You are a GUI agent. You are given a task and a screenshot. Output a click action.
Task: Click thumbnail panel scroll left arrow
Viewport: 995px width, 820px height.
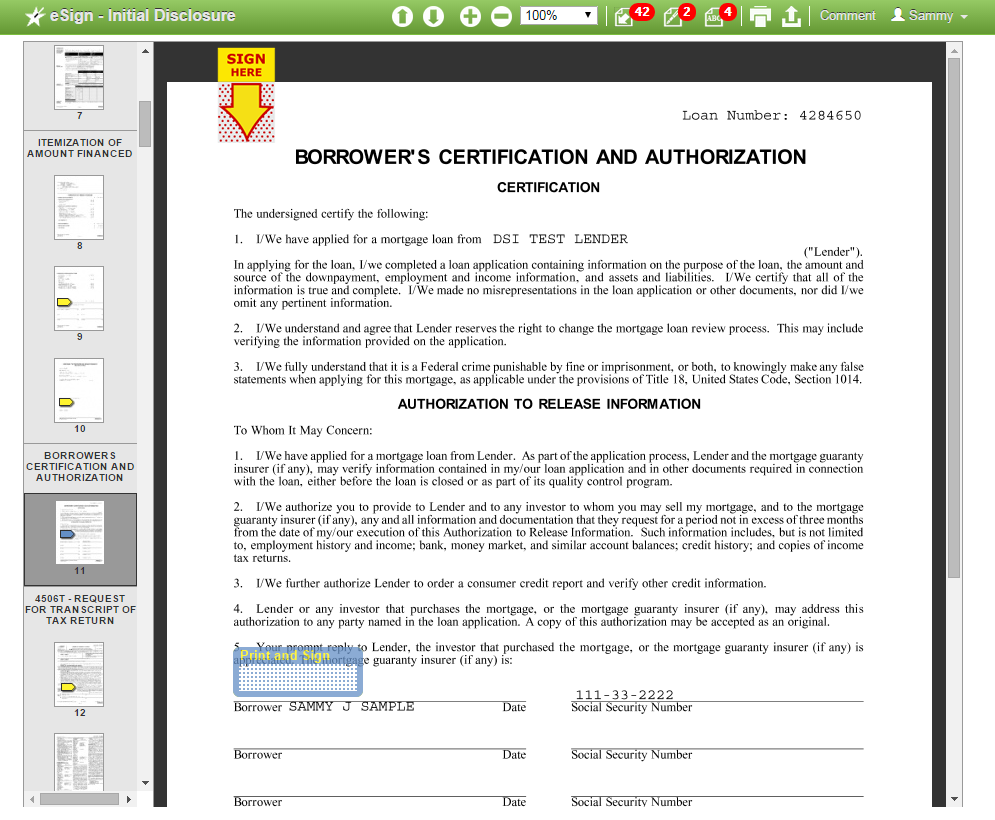32,799
